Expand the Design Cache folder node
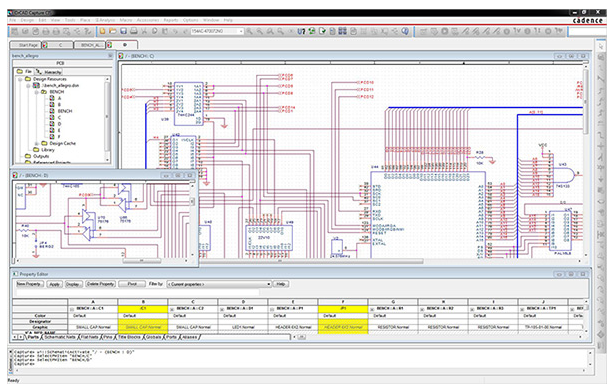The image size is (616, 389). coord(37,143)
